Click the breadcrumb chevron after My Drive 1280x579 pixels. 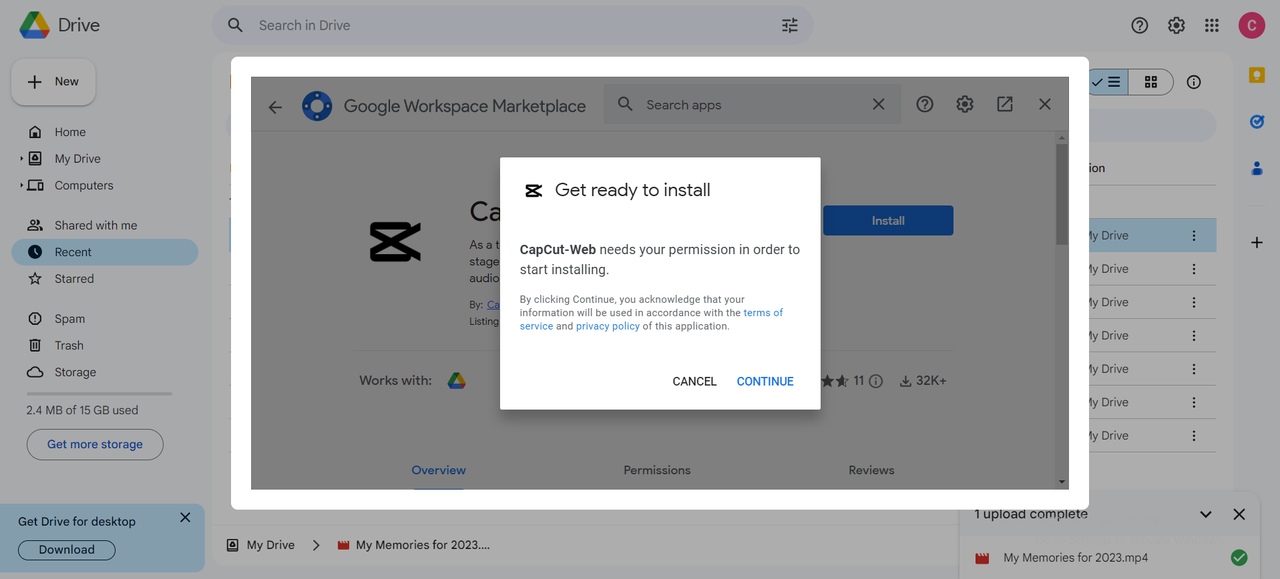point(316,545)
